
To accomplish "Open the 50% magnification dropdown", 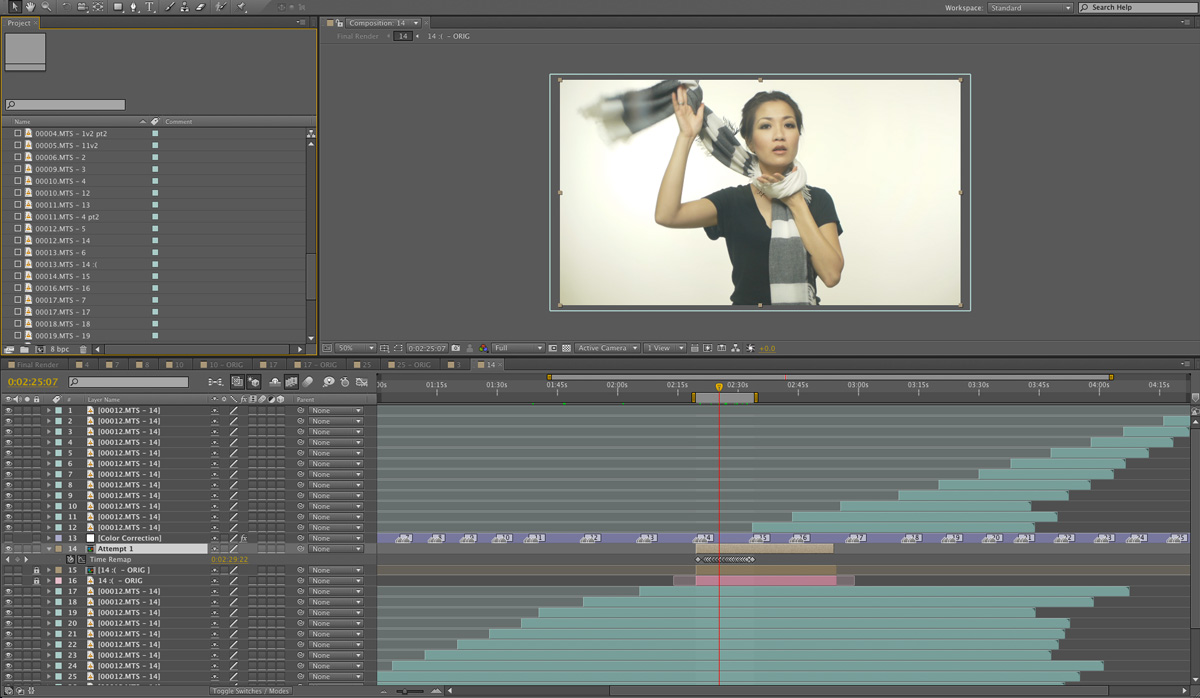I will pyautogui.click(x=355, y=348).
